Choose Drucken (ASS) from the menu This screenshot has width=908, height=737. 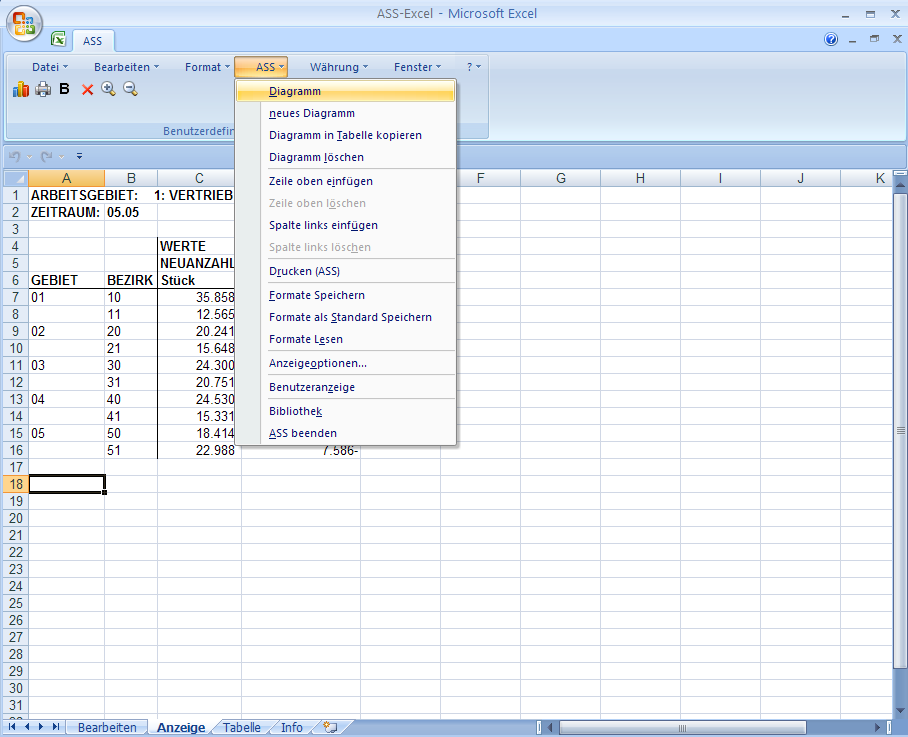pos(346,271)
